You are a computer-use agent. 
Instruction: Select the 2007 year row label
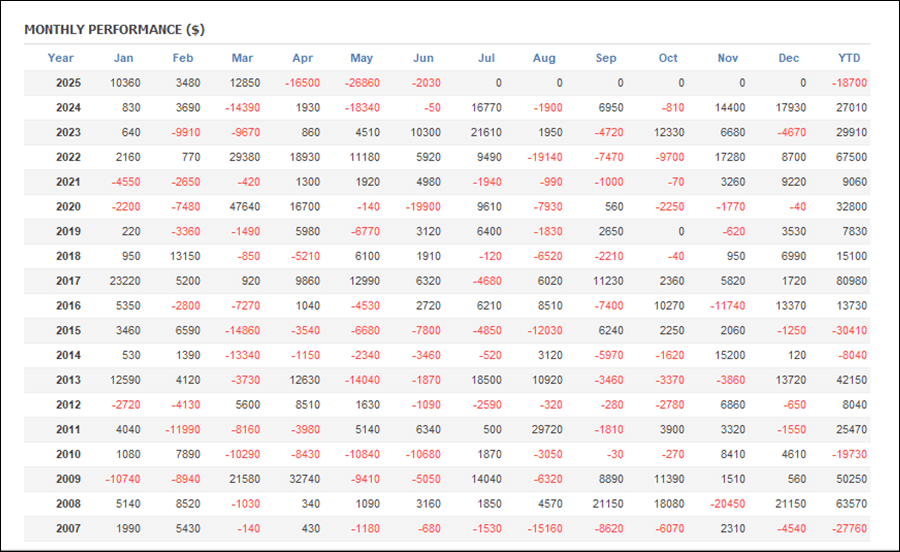click(x=68, y=528)
